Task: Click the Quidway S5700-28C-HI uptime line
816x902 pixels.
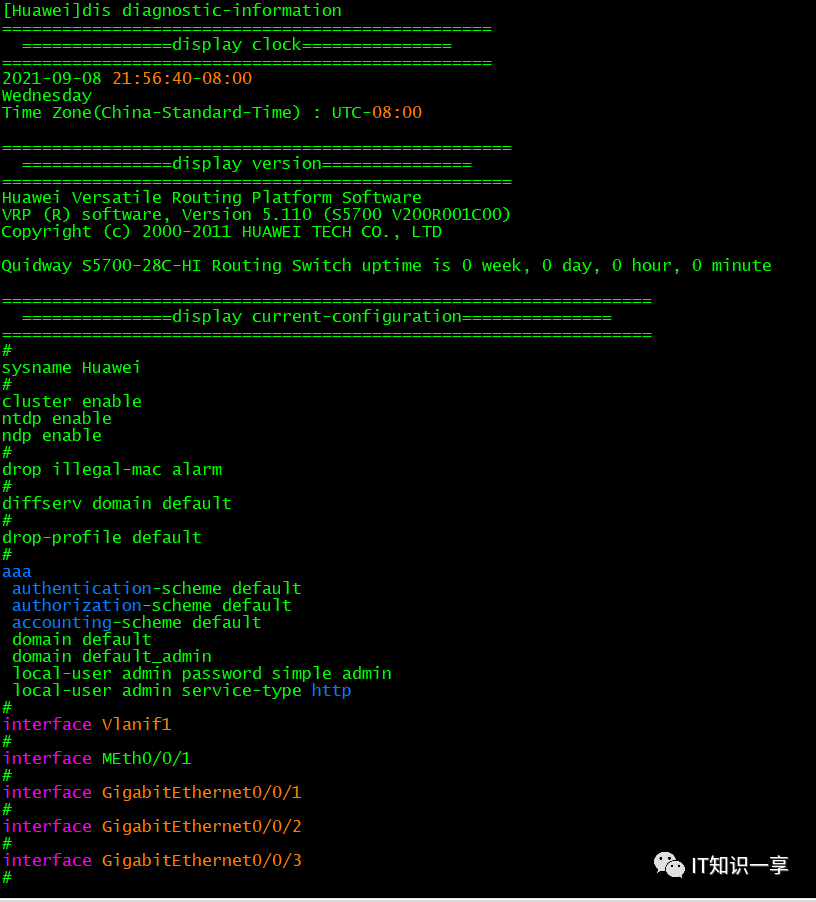Action: [x=386, y=266]
